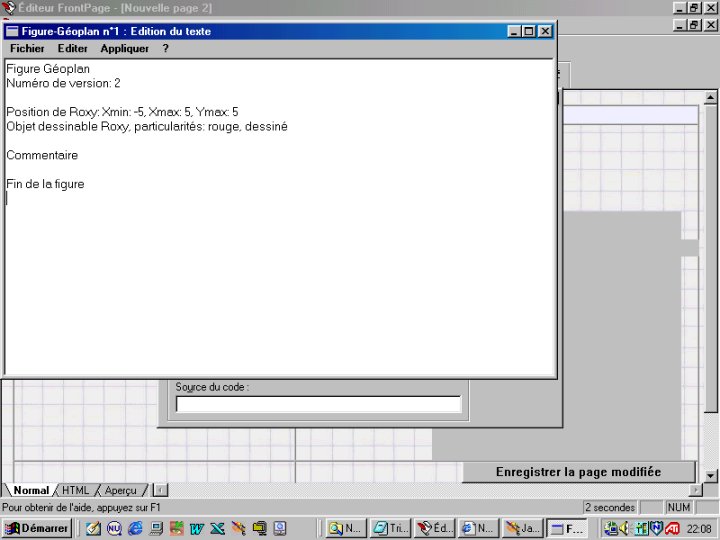Click the 'Figure Géoplan' text line
Image resolution: width=720 pixels, height=540 pixels.
click(48, 69)
